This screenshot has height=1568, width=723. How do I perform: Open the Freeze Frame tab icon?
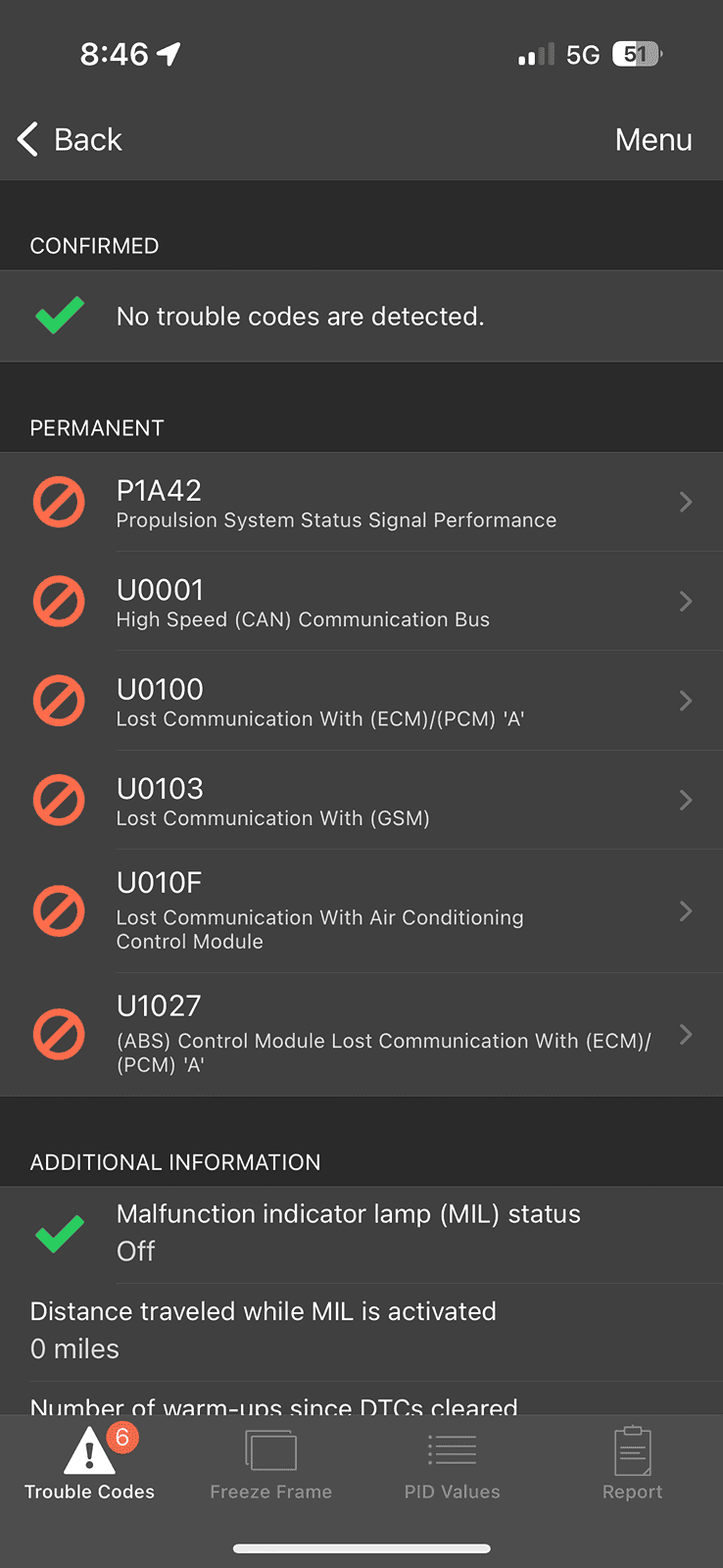[x=270, y=1450]
